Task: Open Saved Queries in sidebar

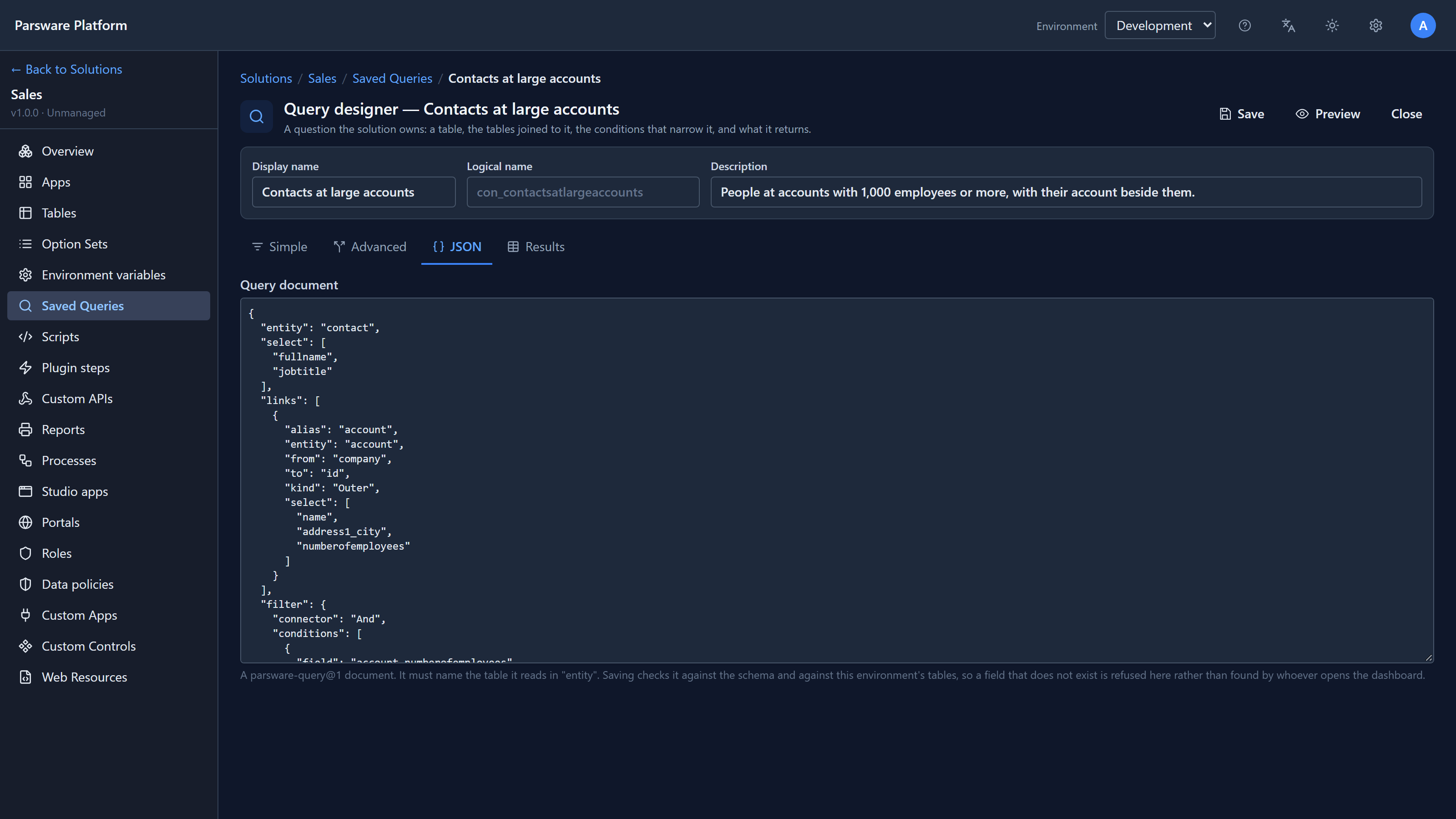Action: pos(109,306)
